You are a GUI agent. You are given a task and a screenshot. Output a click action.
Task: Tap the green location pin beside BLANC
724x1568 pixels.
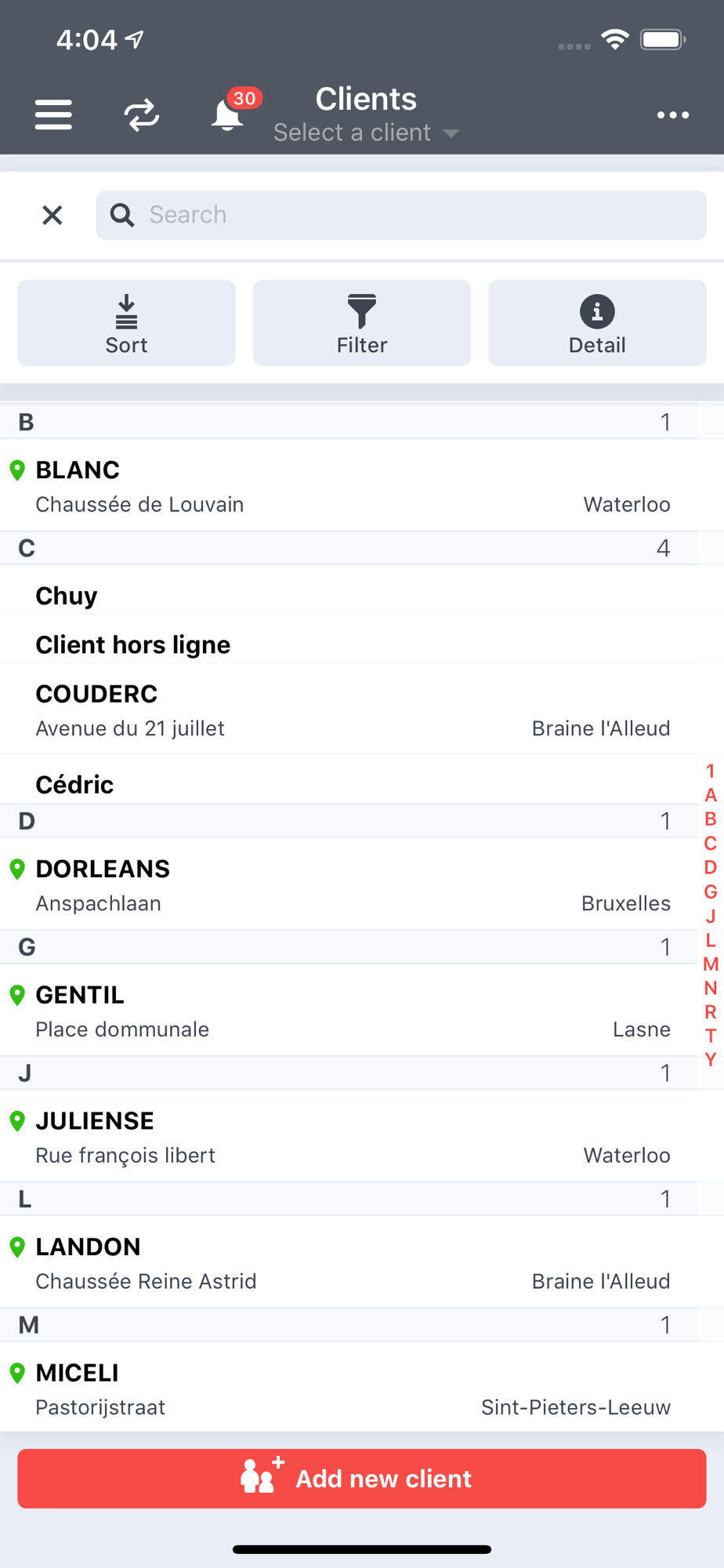tap(17, 470)
